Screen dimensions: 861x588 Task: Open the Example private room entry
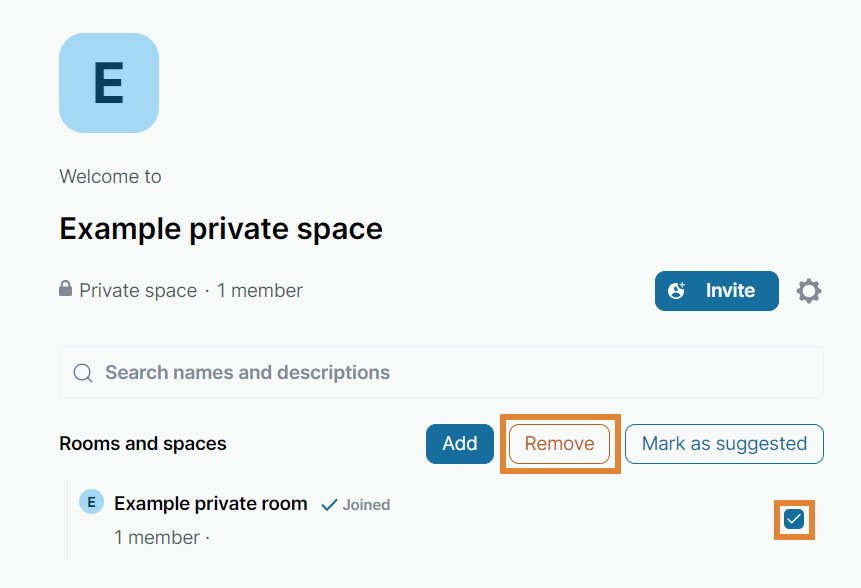[211, 504]
